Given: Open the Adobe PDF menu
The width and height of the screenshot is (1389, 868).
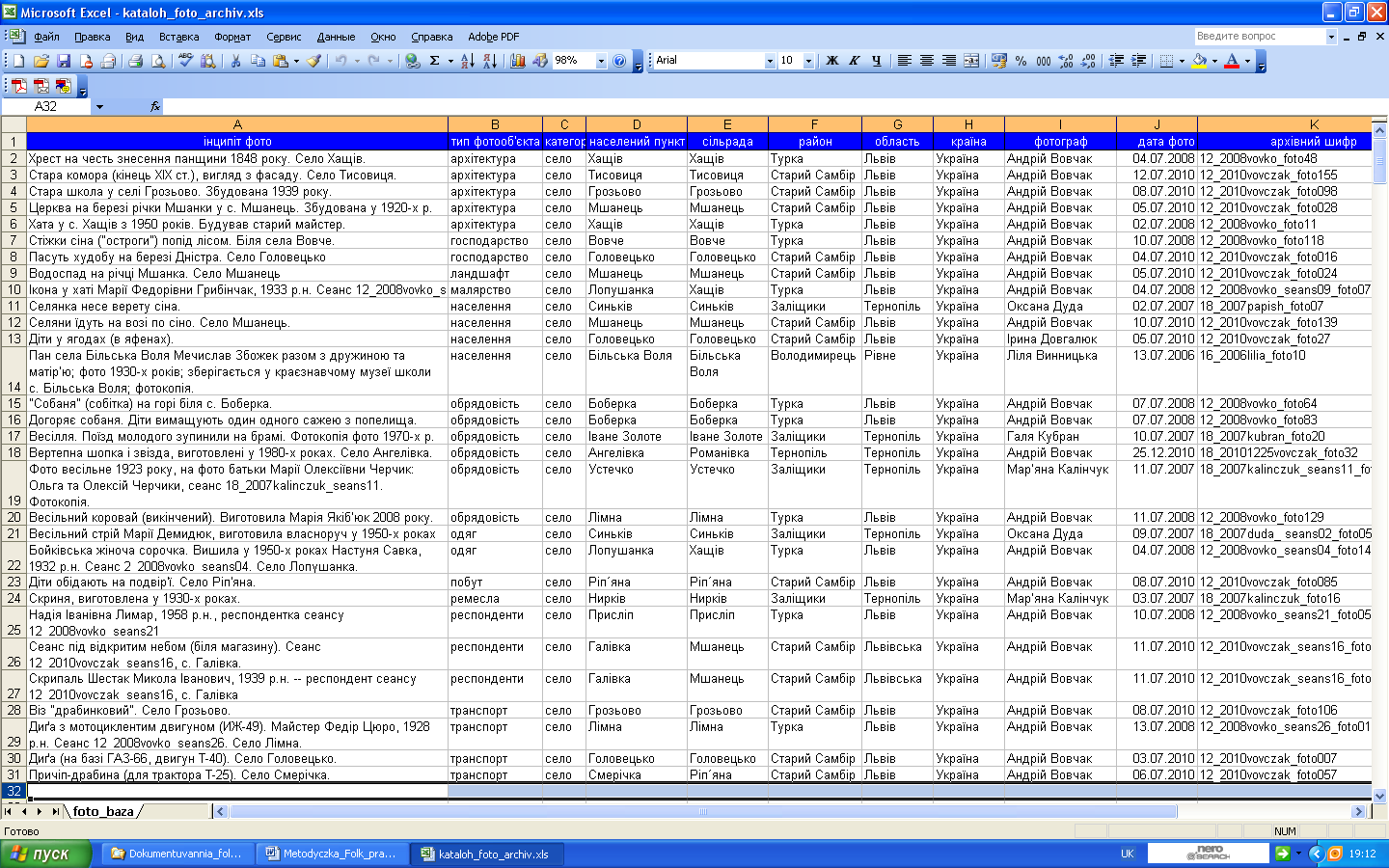Looking at the screenshot, I should click(x=493, y=37).
